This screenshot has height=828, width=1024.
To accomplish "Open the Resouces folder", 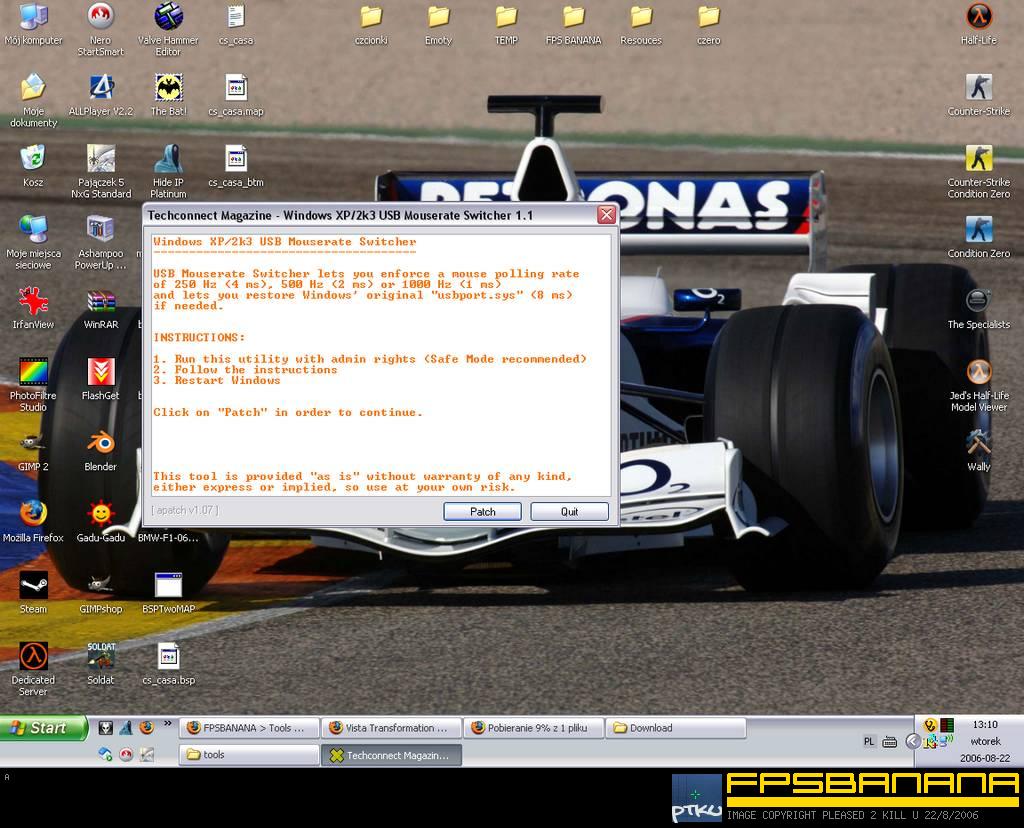I will tap(641, 25).
